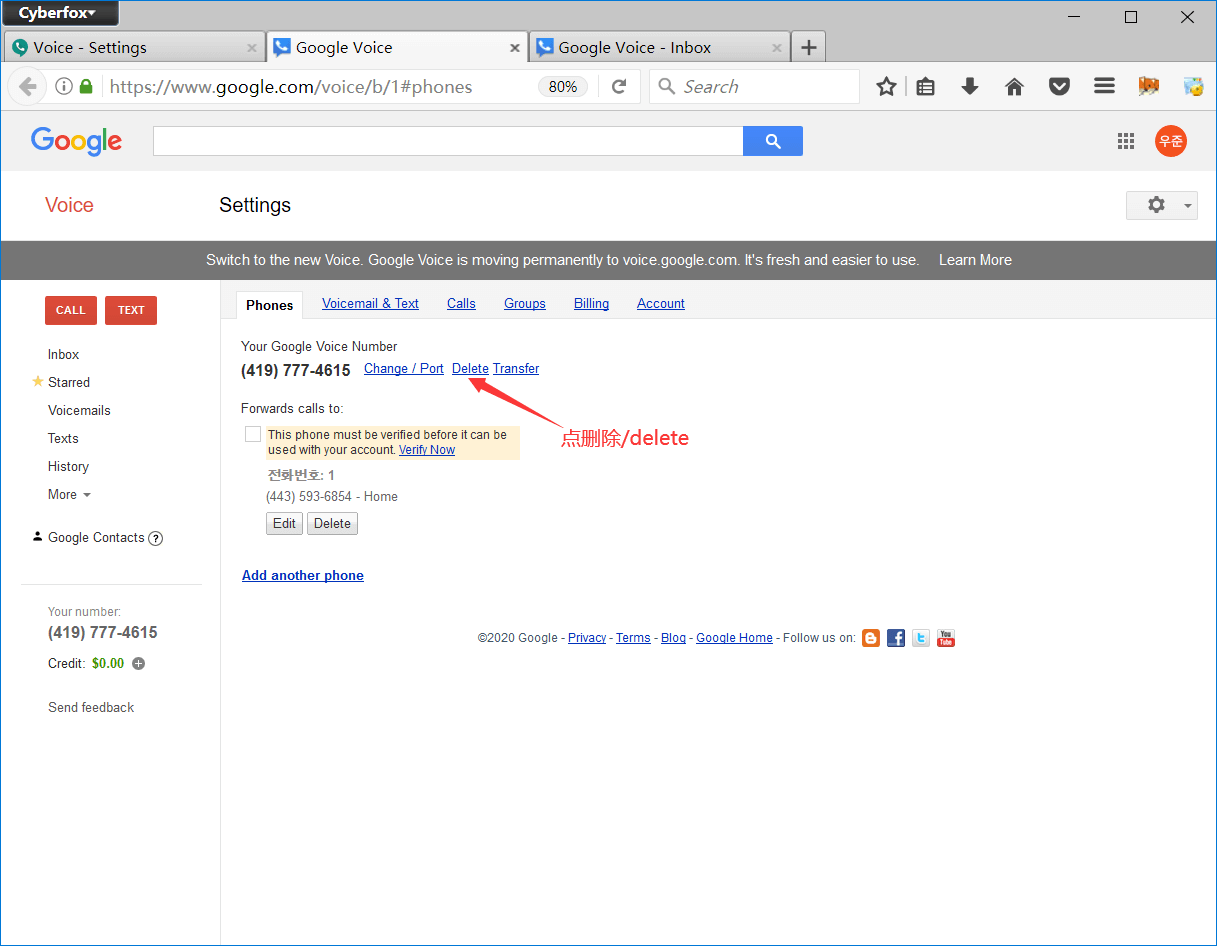Open the Account settings tab

[x=661, y=303]
